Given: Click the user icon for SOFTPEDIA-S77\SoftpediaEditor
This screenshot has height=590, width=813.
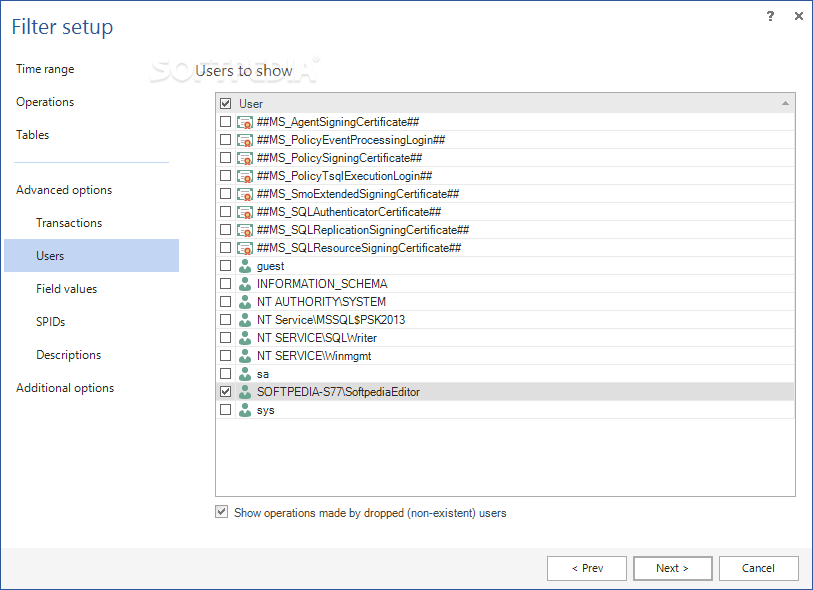Looking at the screenshot, I should (245, 392).
